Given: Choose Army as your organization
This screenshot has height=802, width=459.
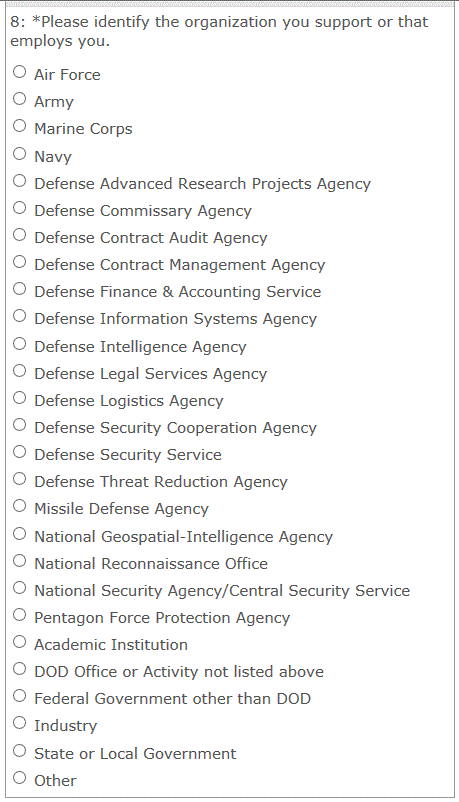Looking at the screenshot, I should click(19, 99).
